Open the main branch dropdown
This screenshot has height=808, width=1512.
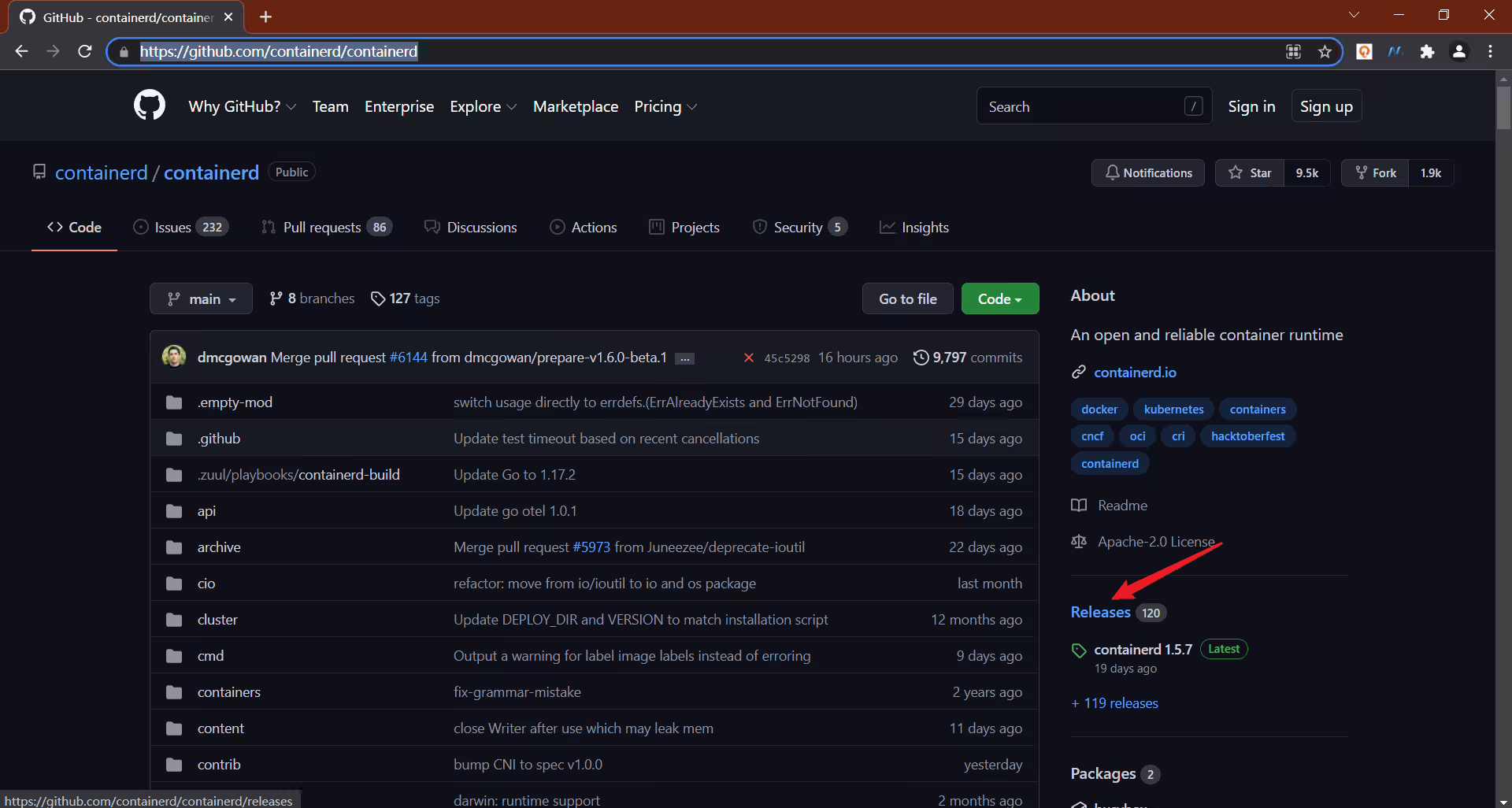(201, 298)
